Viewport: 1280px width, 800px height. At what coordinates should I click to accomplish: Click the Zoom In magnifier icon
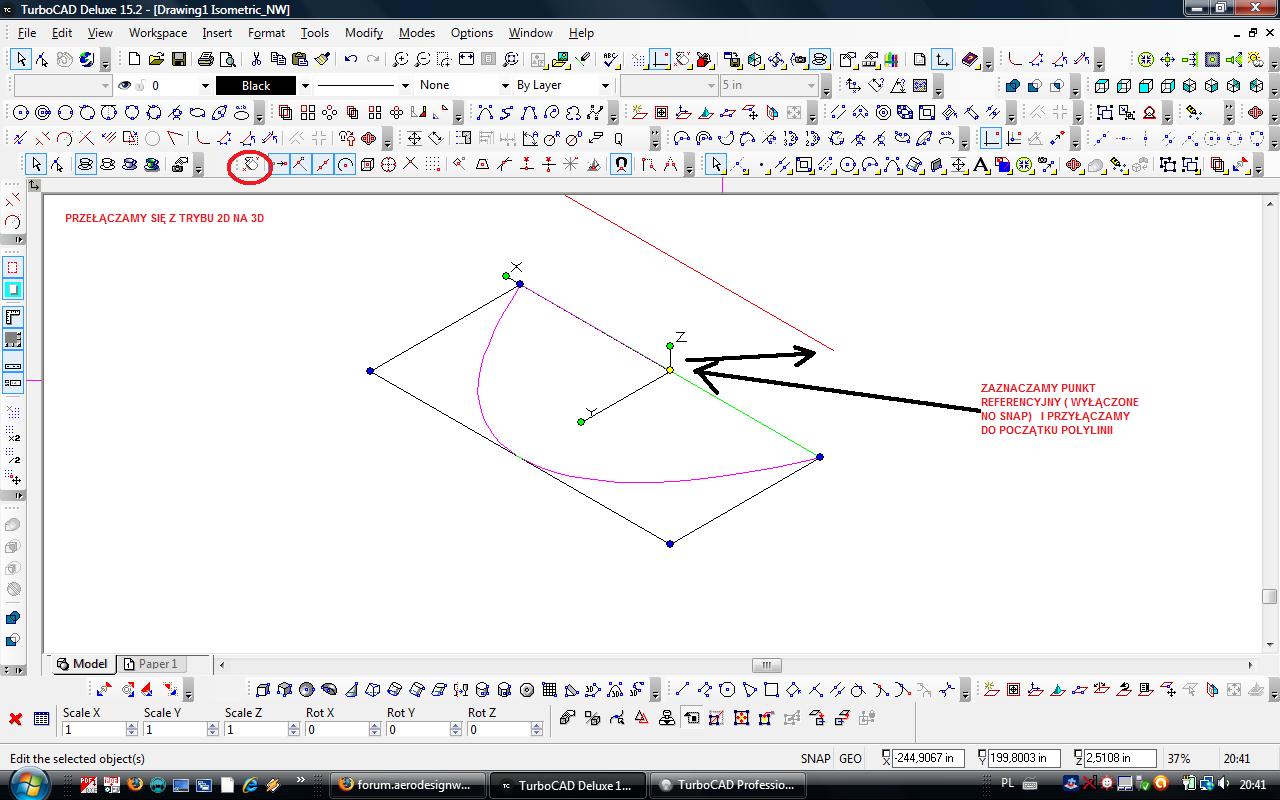tap(401, 60)
